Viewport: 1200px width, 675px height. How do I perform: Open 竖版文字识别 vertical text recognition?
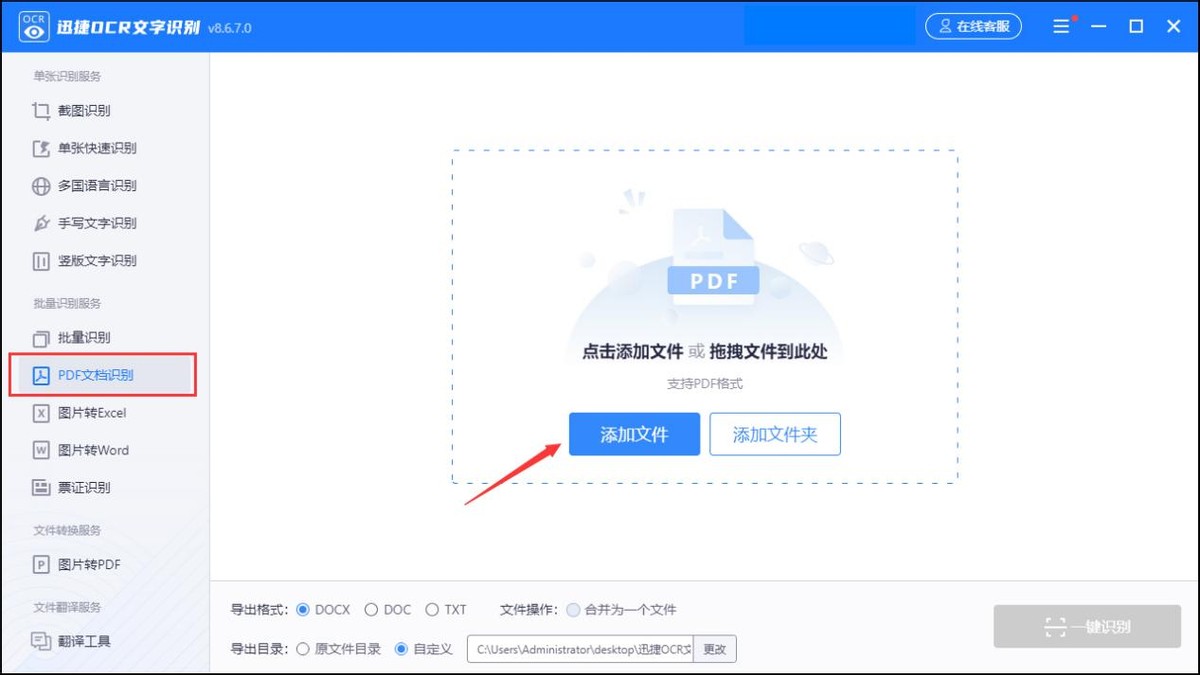coord(90,260)
